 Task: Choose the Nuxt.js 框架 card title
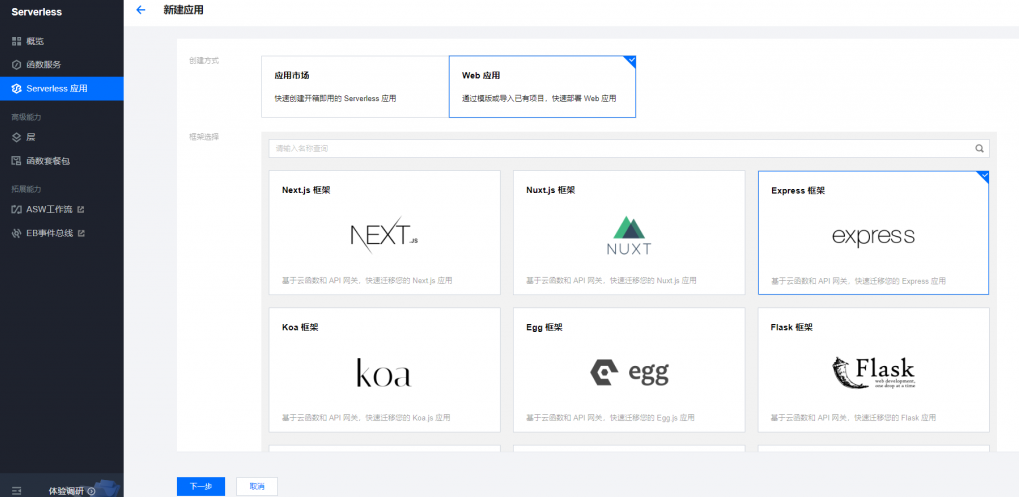click(550, 190)
